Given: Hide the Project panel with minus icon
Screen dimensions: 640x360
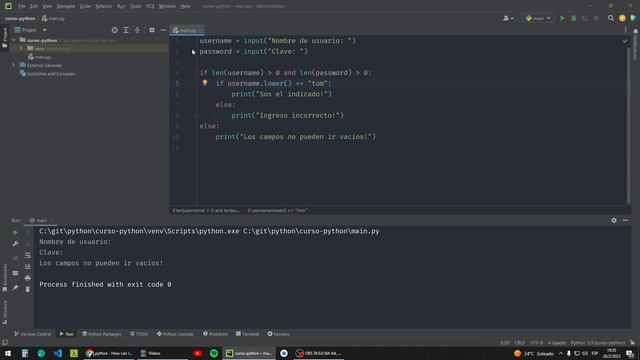Looking at the screenshot, I should click(x=163, y=30).
